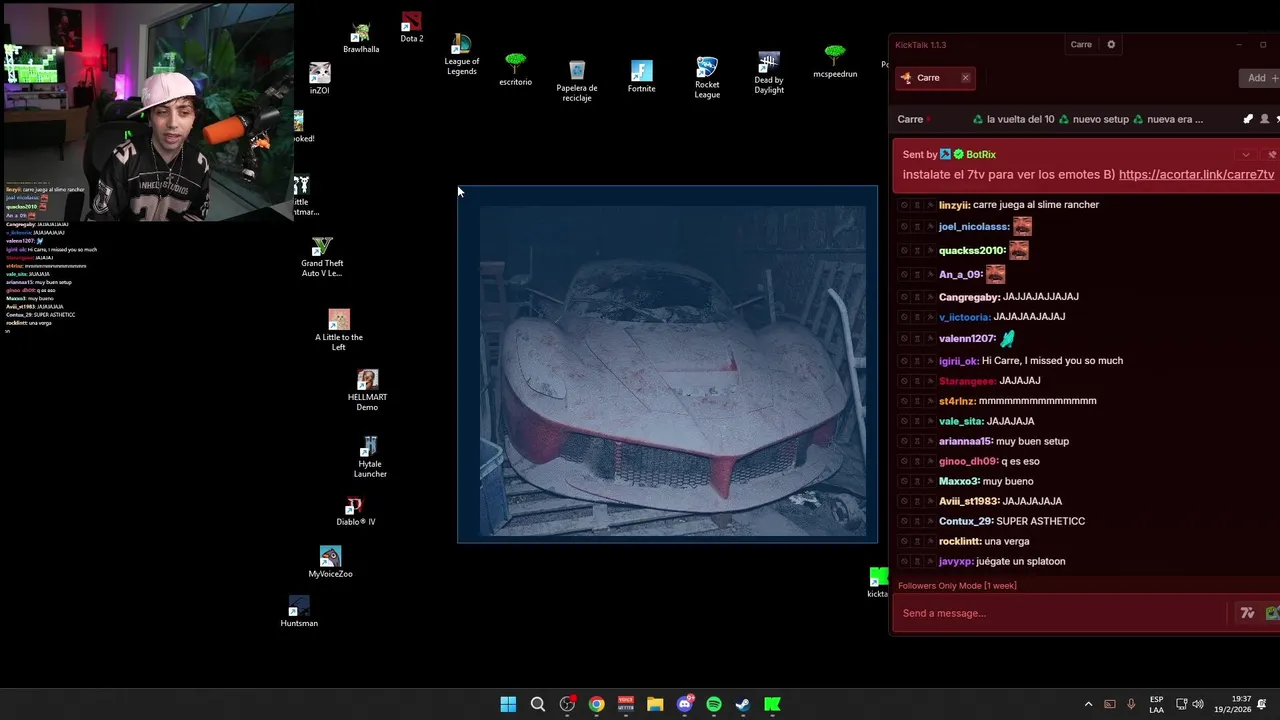
Task: Open the user icon in chat header
Action: [1264, 119]
